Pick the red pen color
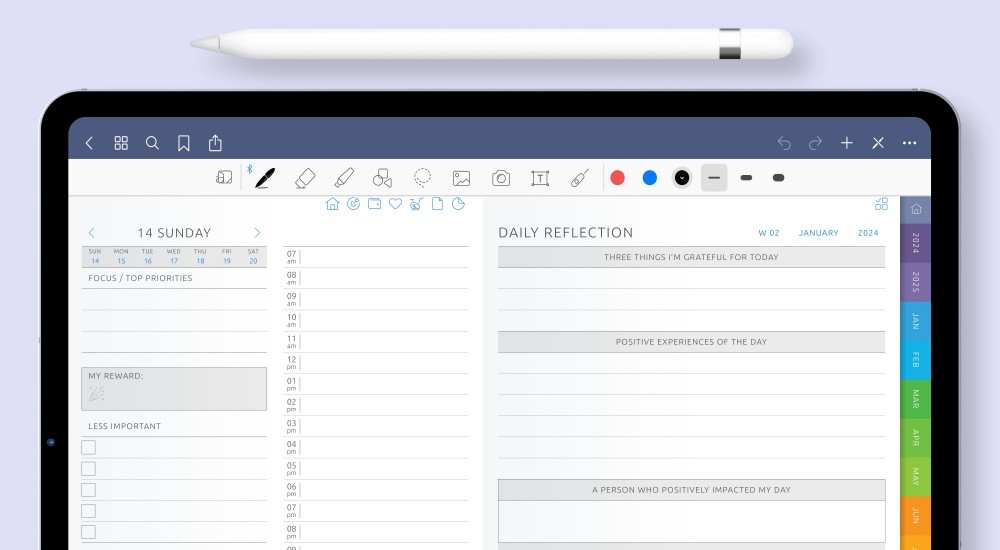 click(x=617, y=178)
